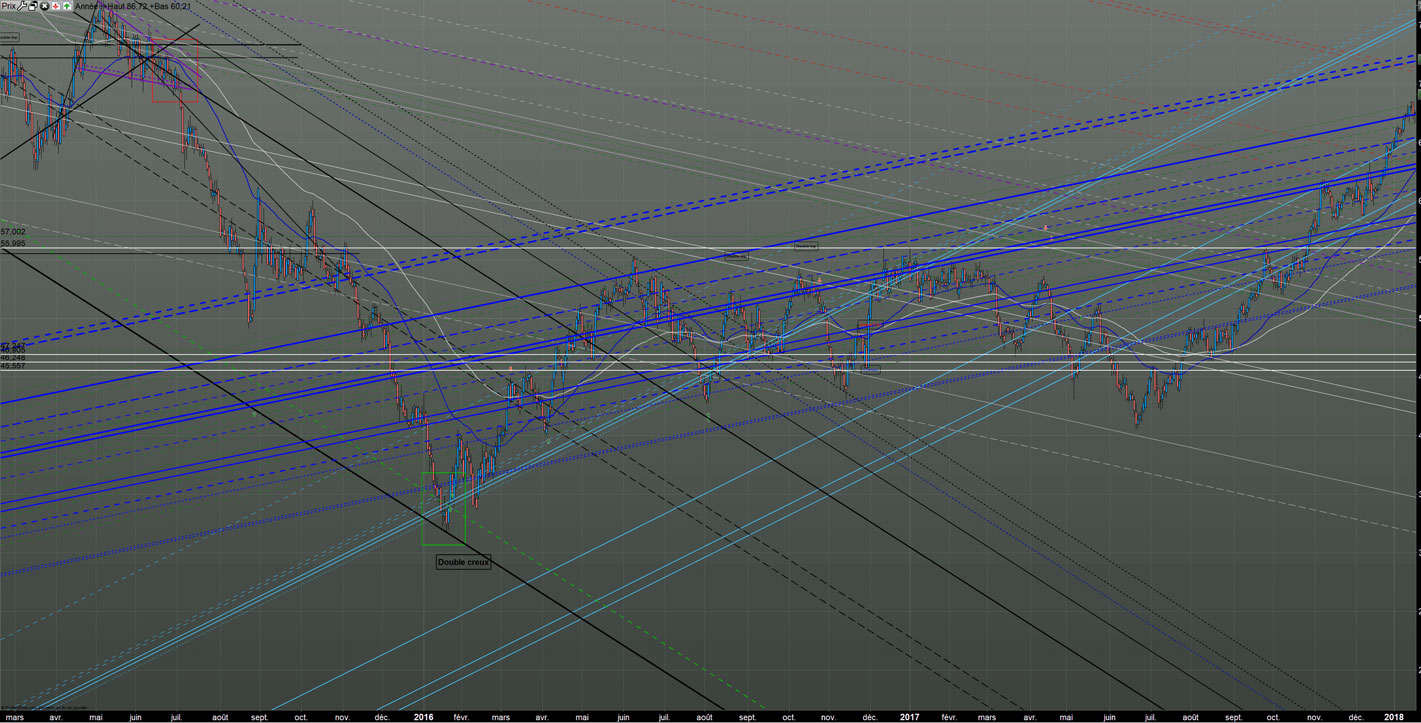
Task: Click the "Haut 86,72" header value
Action: [126, 6]
